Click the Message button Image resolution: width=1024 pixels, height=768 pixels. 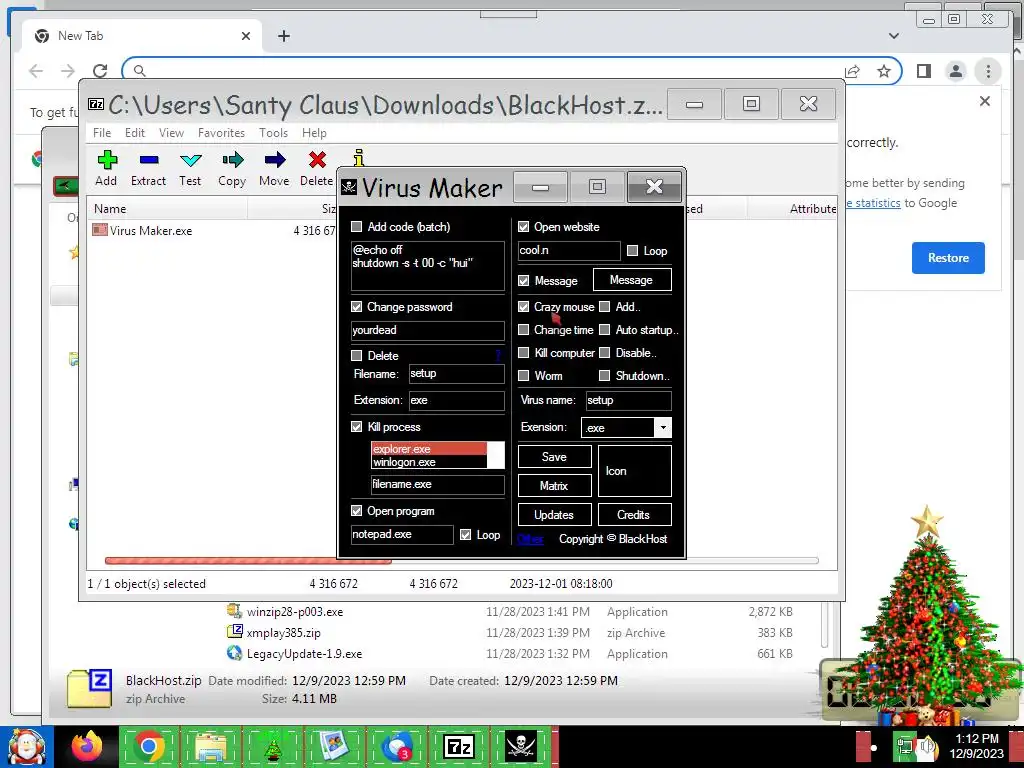632,280
